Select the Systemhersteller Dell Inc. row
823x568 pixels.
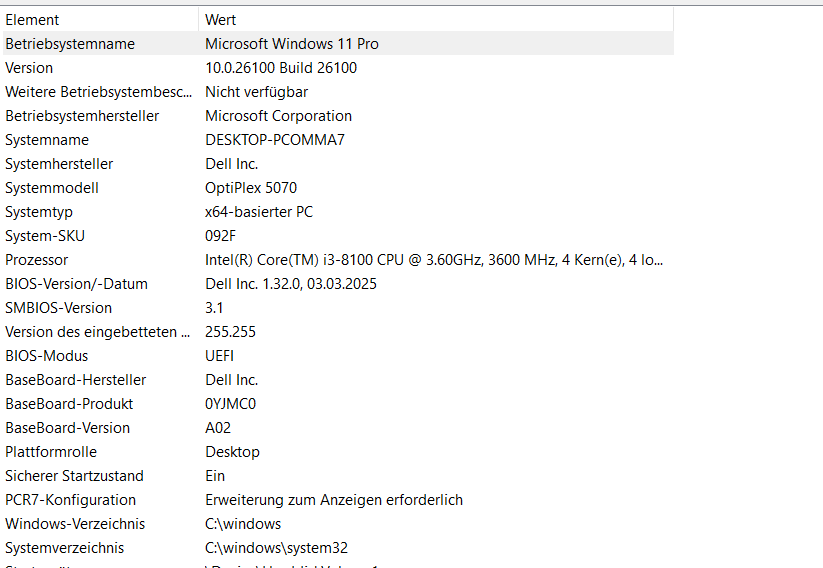pyautogui.click(x=59, y=164)
